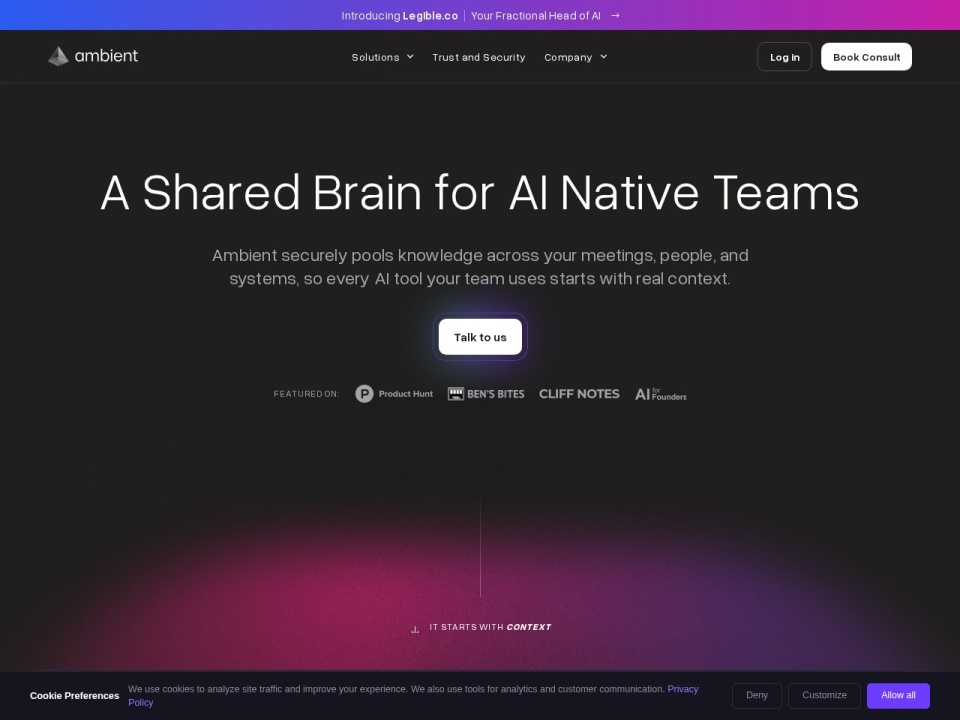The height and width of the screenshot is (720, 960).
Task: Open the Privacy Policy link
Action: pyautogui.click(x=683, y=689)
